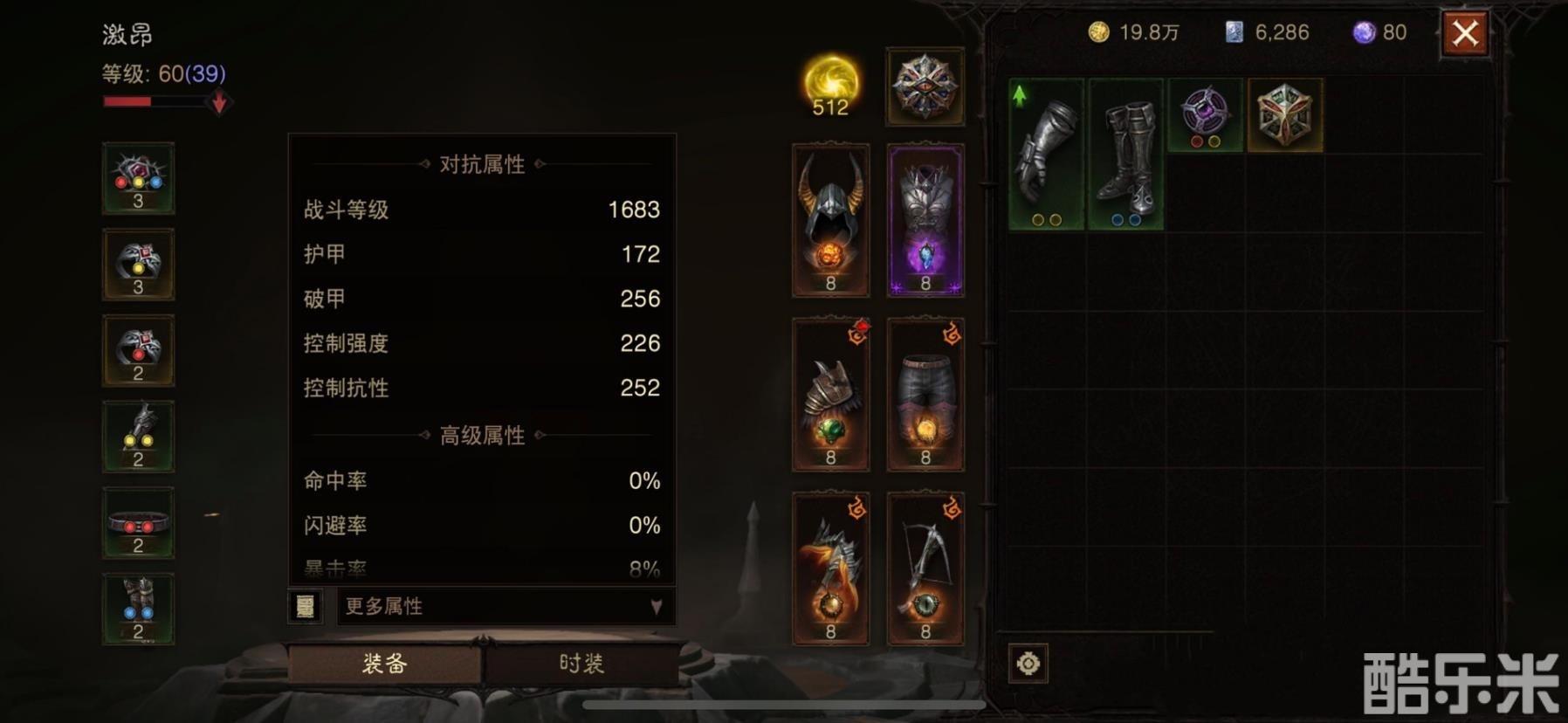Select the amulet with three gems
This screenshot has width=1568, height=723.
(x=138, y=178)
